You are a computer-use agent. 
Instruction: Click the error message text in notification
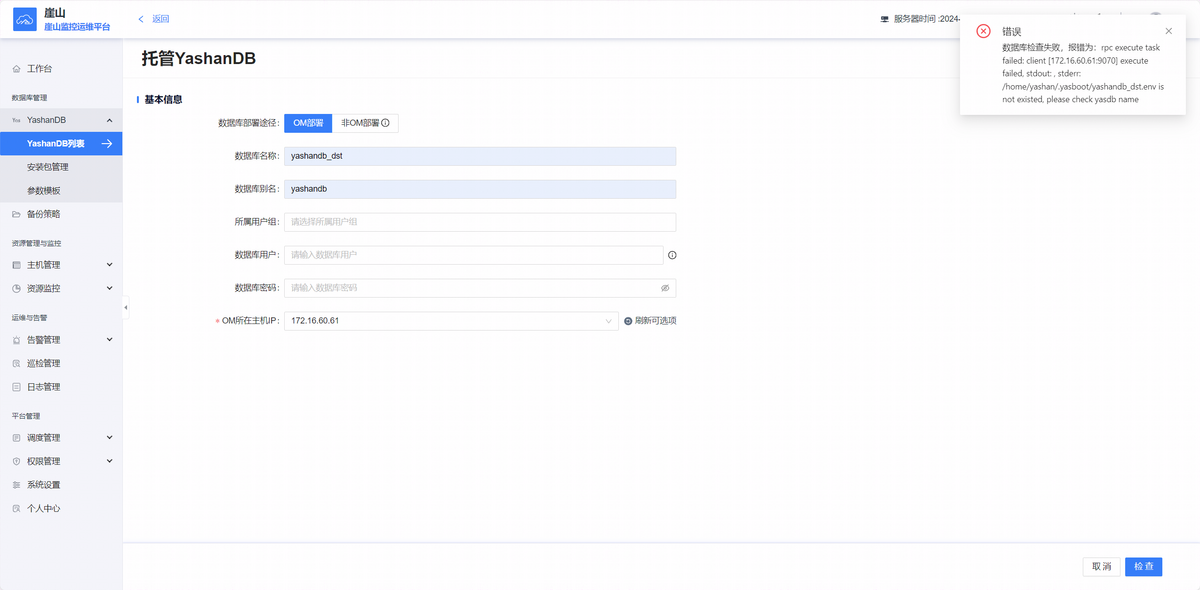coord(1082,73)
